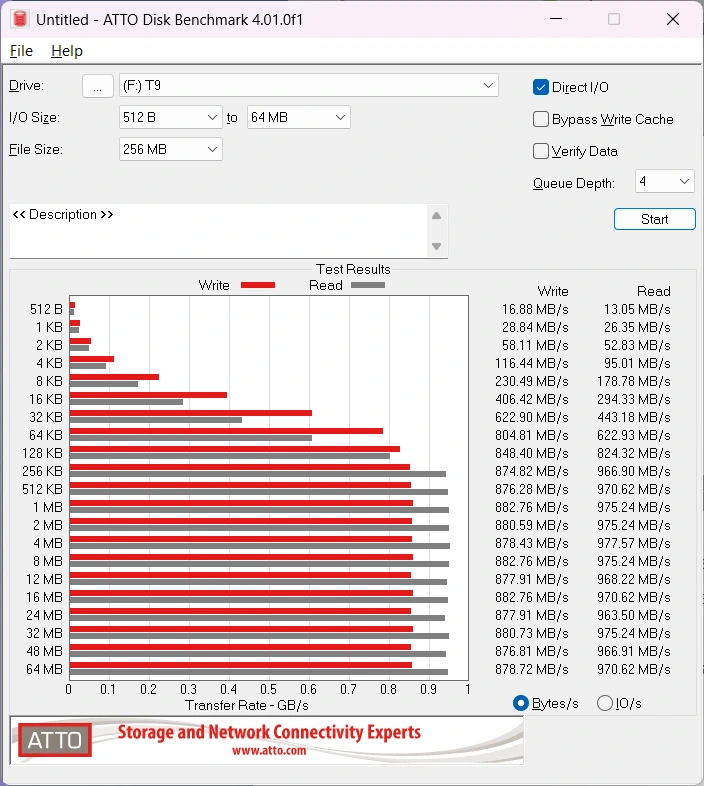Click the Write column header
Viewport: 704px width, 786px height.
click(x=553, y=291)
